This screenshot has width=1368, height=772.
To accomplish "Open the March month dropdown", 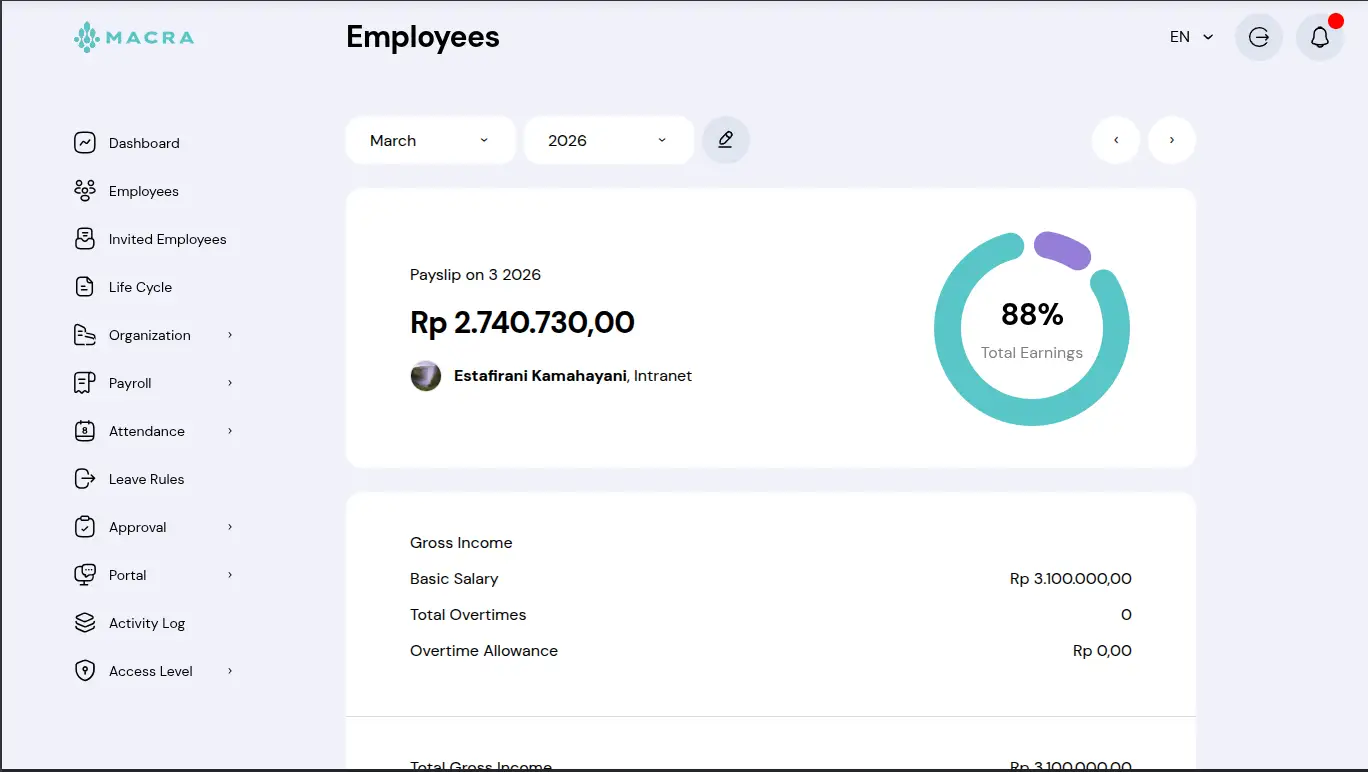I will click(430, 141).
